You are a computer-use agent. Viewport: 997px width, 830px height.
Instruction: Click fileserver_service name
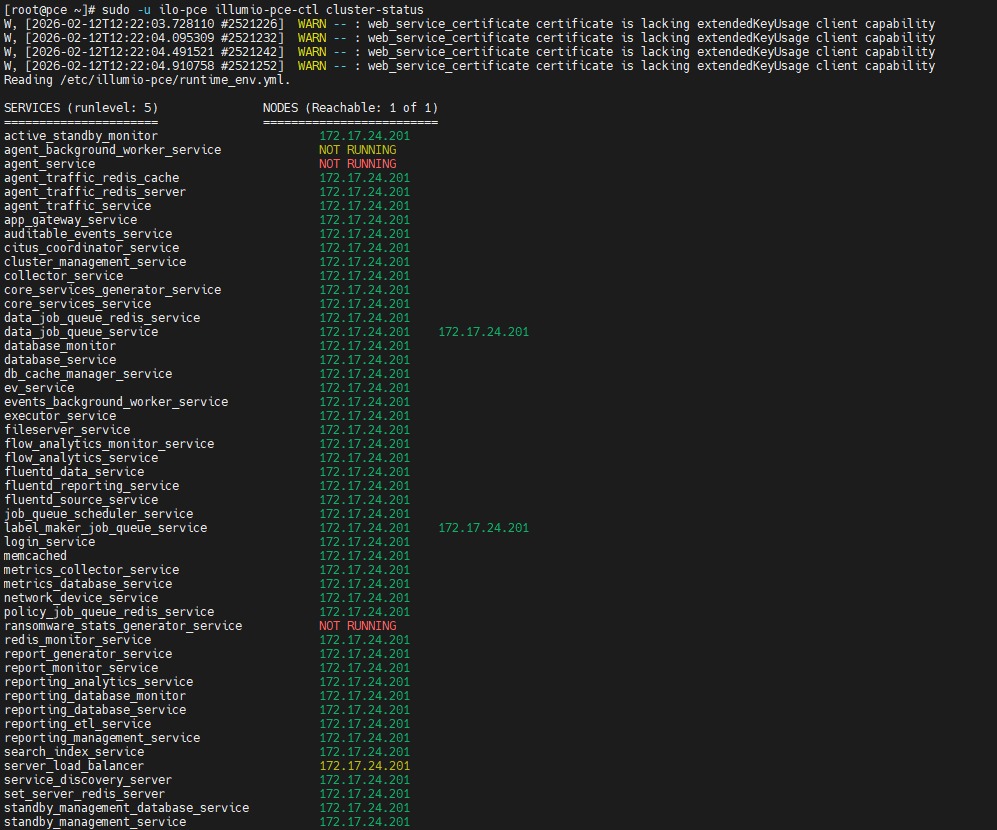(x=67, y=429)
